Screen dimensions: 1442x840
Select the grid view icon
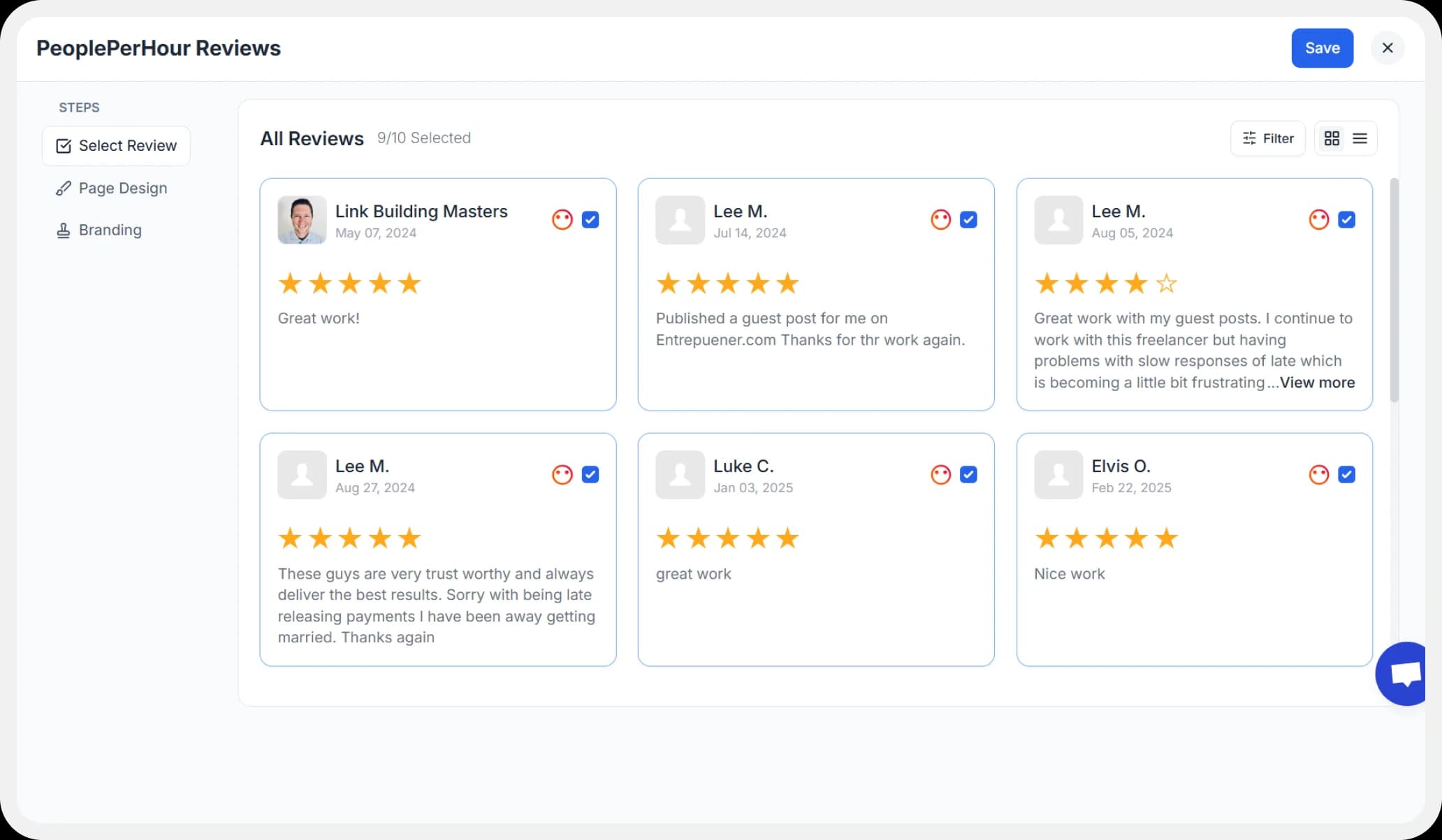click(1332, 138)
